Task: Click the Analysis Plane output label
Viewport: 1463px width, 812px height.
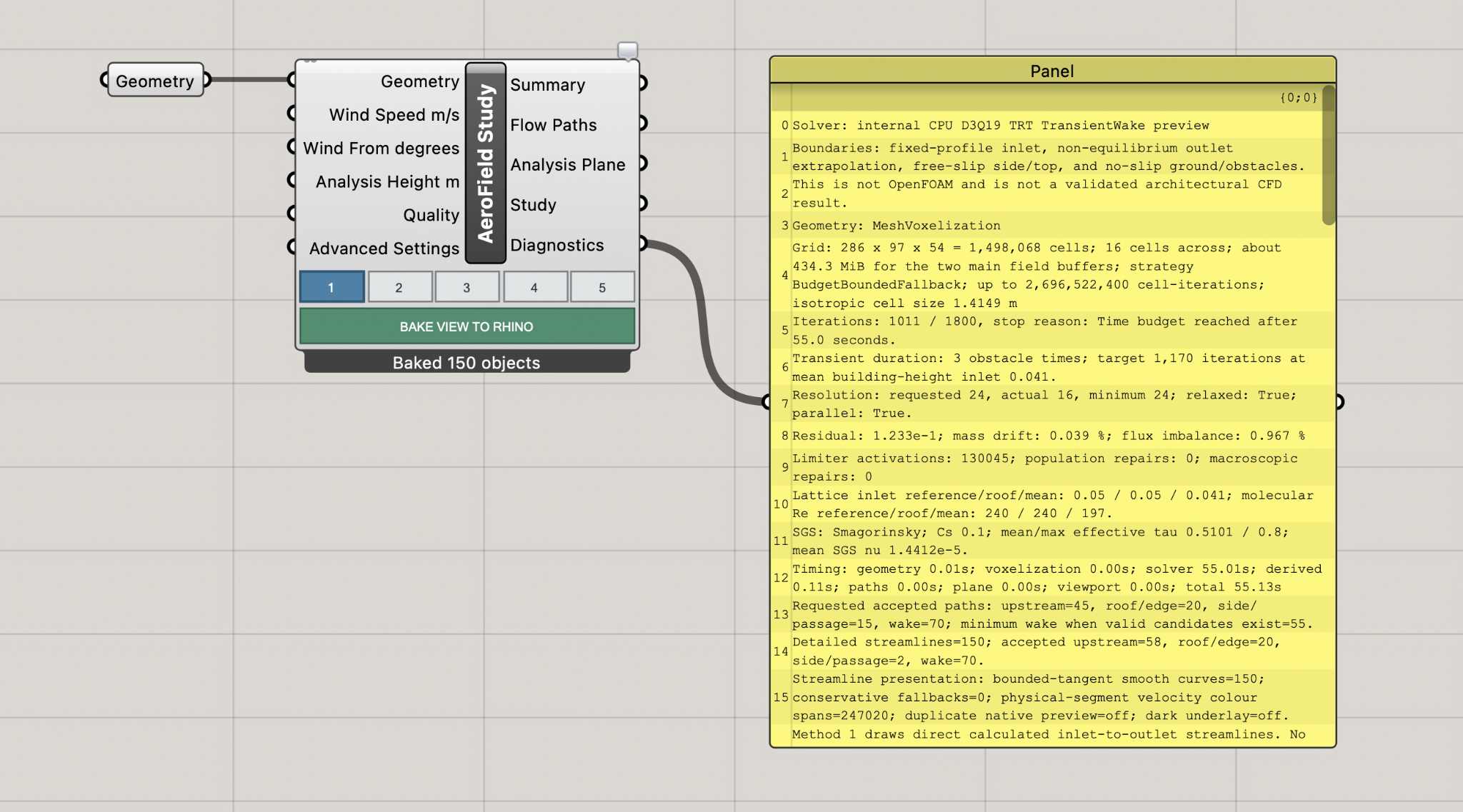Action: pyautogui.click(x=568, y=164)
